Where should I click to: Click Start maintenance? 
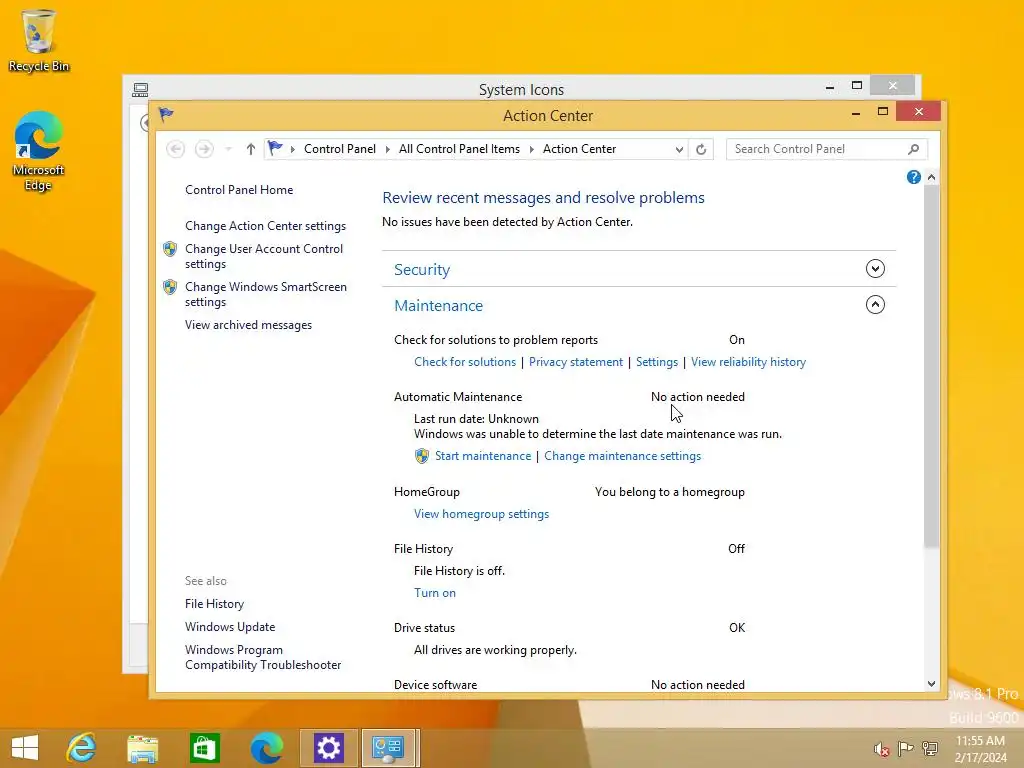click(x=483, y=456)
